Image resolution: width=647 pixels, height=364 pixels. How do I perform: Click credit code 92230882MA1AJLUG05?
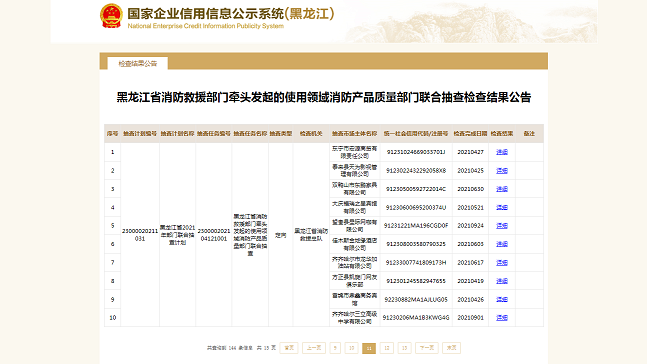pyautogui.click(x=416, y=299)
